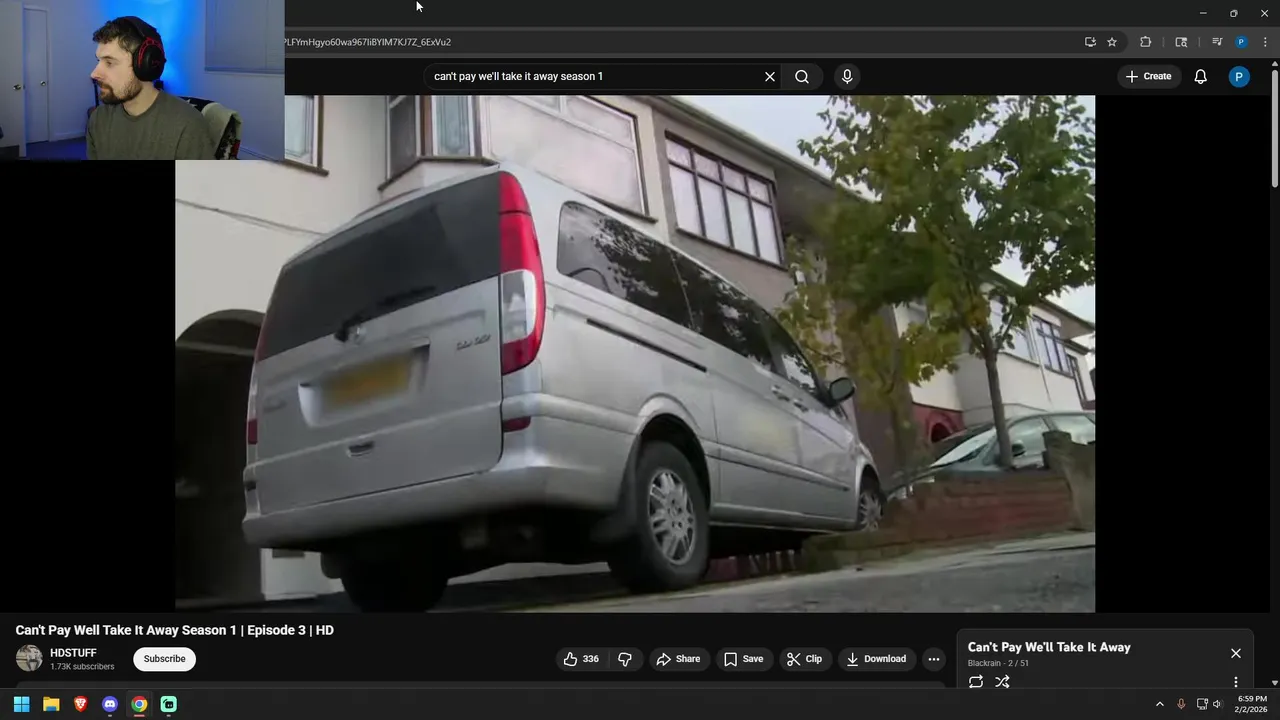
Task: Open File Explorer from the taskbar
Action: [51, 704]
